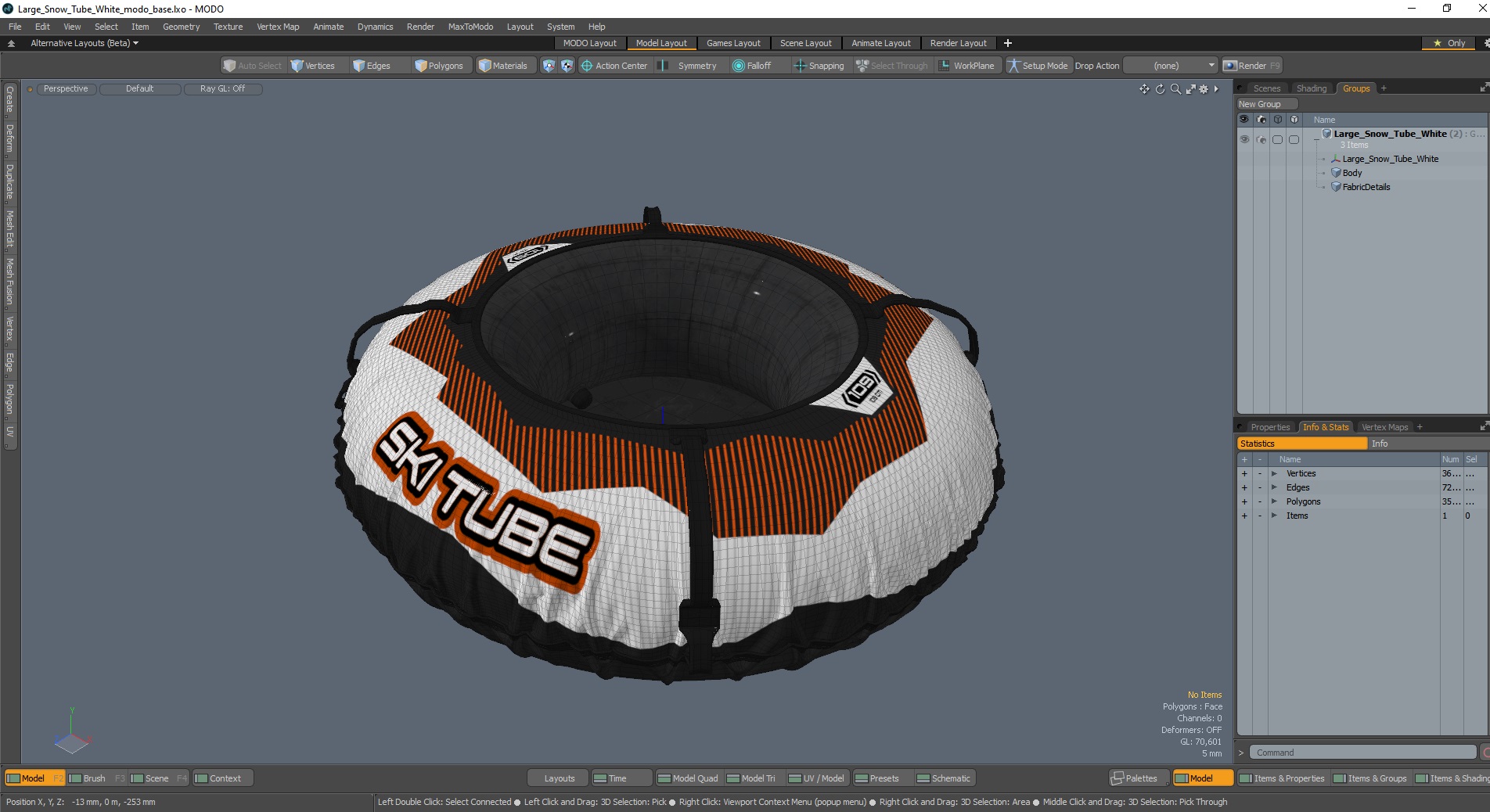Click the viewport rotate icon
Screen dimensions: 1490x812
(x=1160, y=89)
